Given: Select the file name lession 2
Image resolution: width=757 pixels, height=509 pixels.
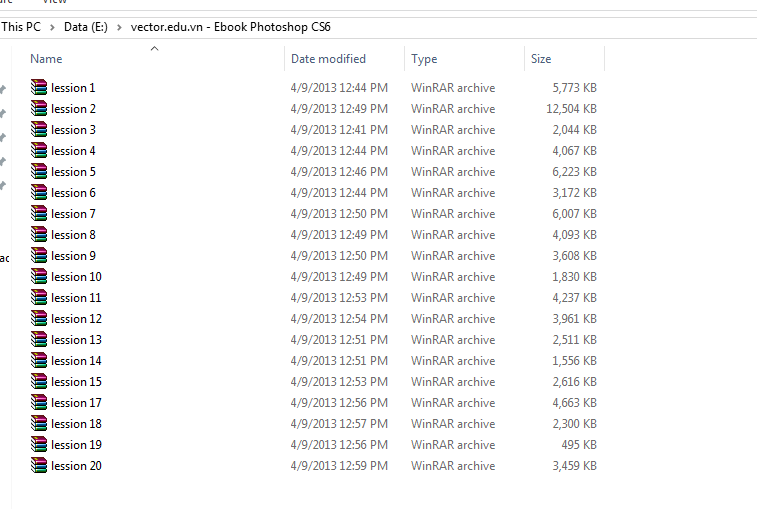Looking at the screenshot, I should click(x=73, y=109).
